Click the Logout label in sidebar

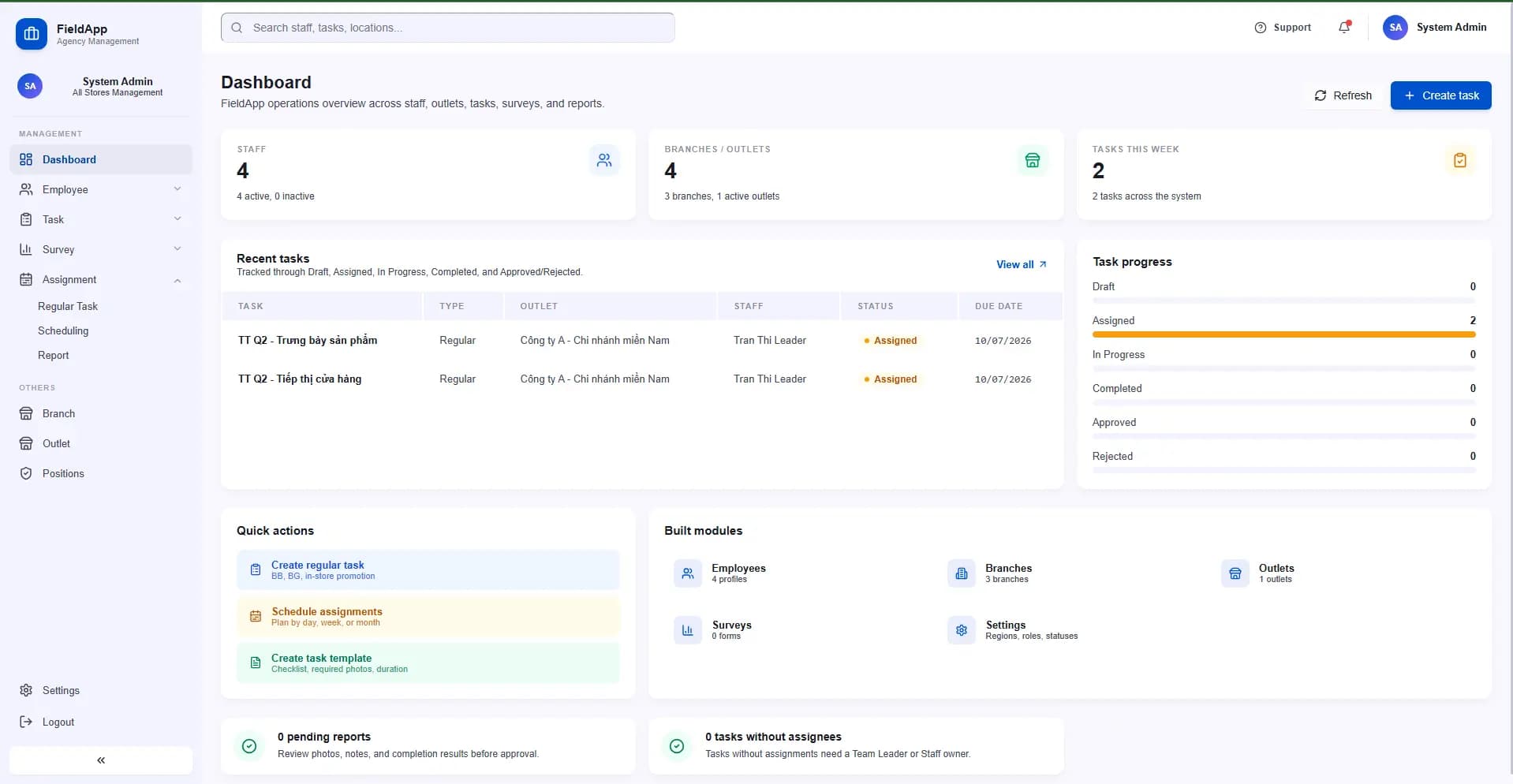58,722
